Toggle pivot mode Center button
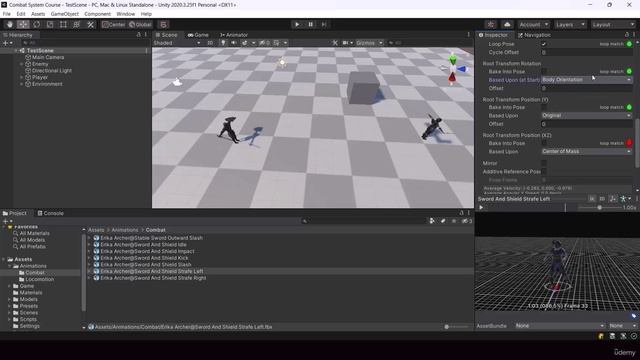The image size is (640, 360). [114, 24]
